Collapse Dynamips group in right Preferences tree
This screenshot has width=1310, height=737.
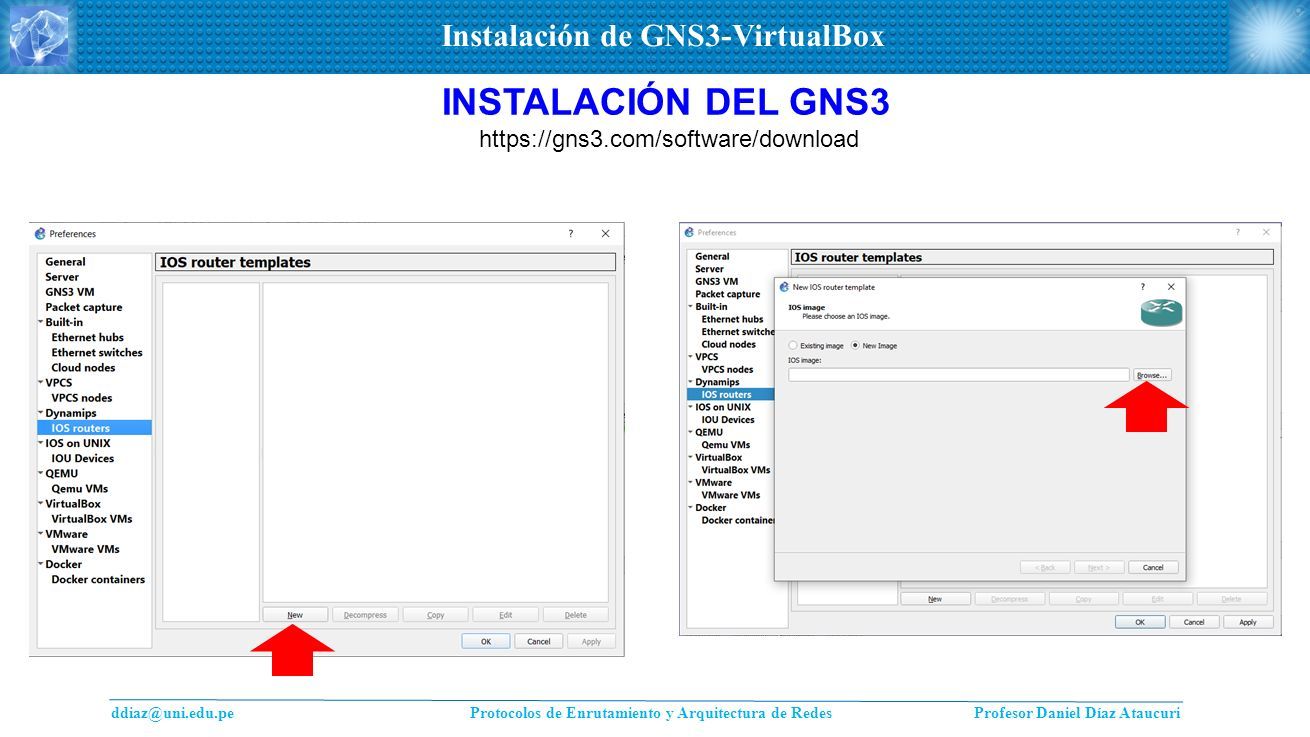pos(690,382)
